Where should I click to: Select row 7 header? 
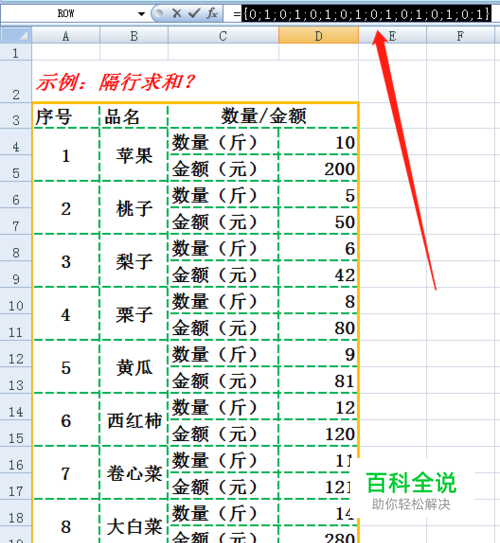click(x=16, y=222)
